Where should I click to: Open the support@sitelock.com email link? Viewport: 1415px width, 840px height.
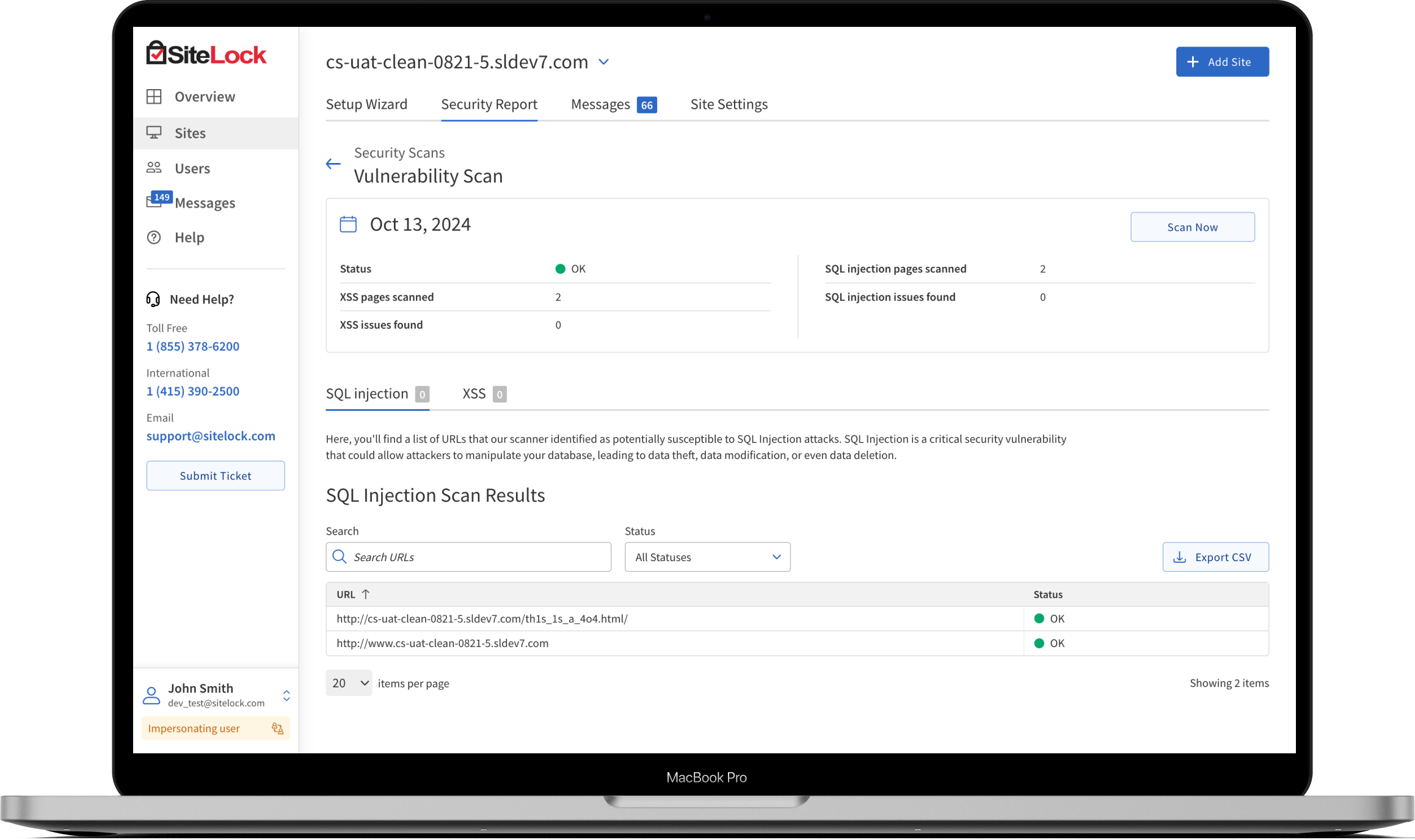click(x=211, y=436)
